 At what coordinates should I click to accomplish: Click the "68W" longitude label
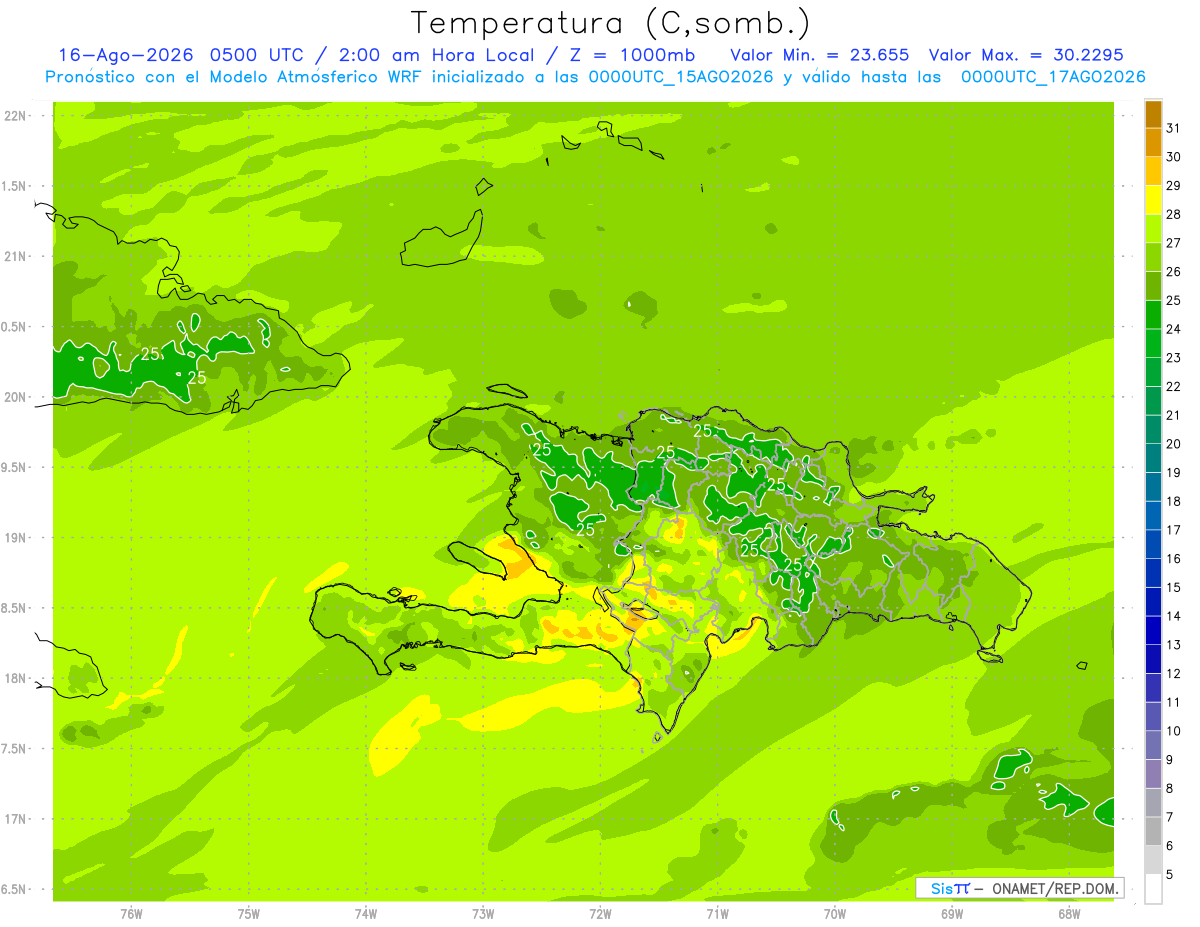tap(1069, 914)
